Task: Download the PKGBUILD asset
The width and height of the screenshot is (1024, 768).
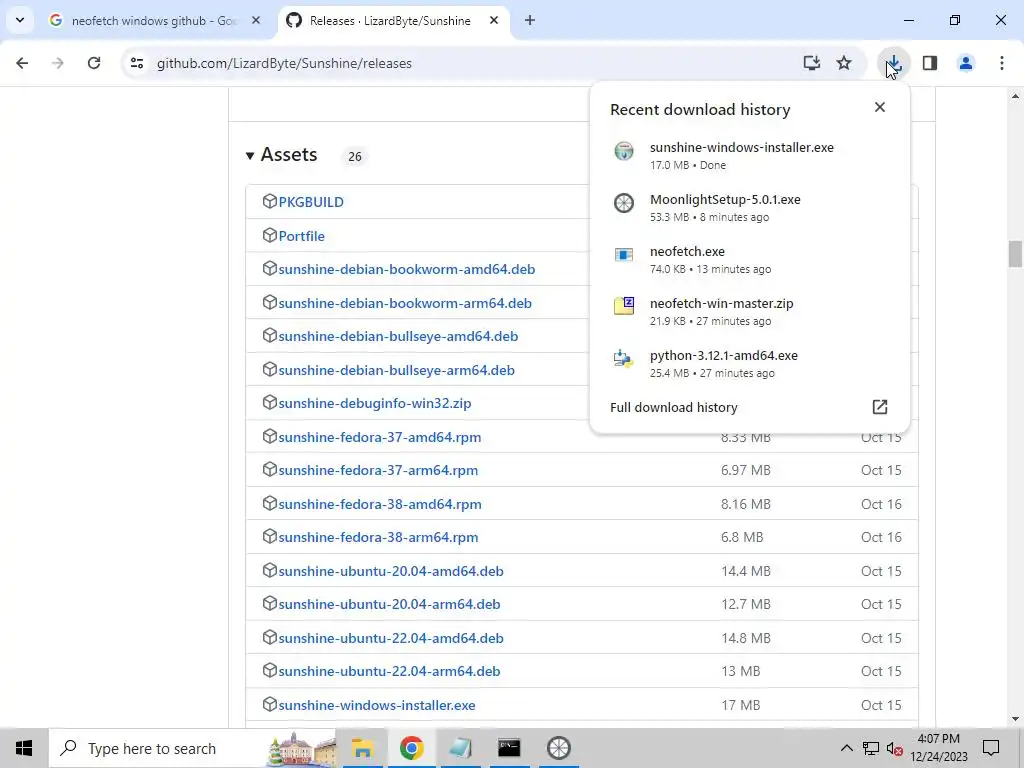Action: (311, 202)
